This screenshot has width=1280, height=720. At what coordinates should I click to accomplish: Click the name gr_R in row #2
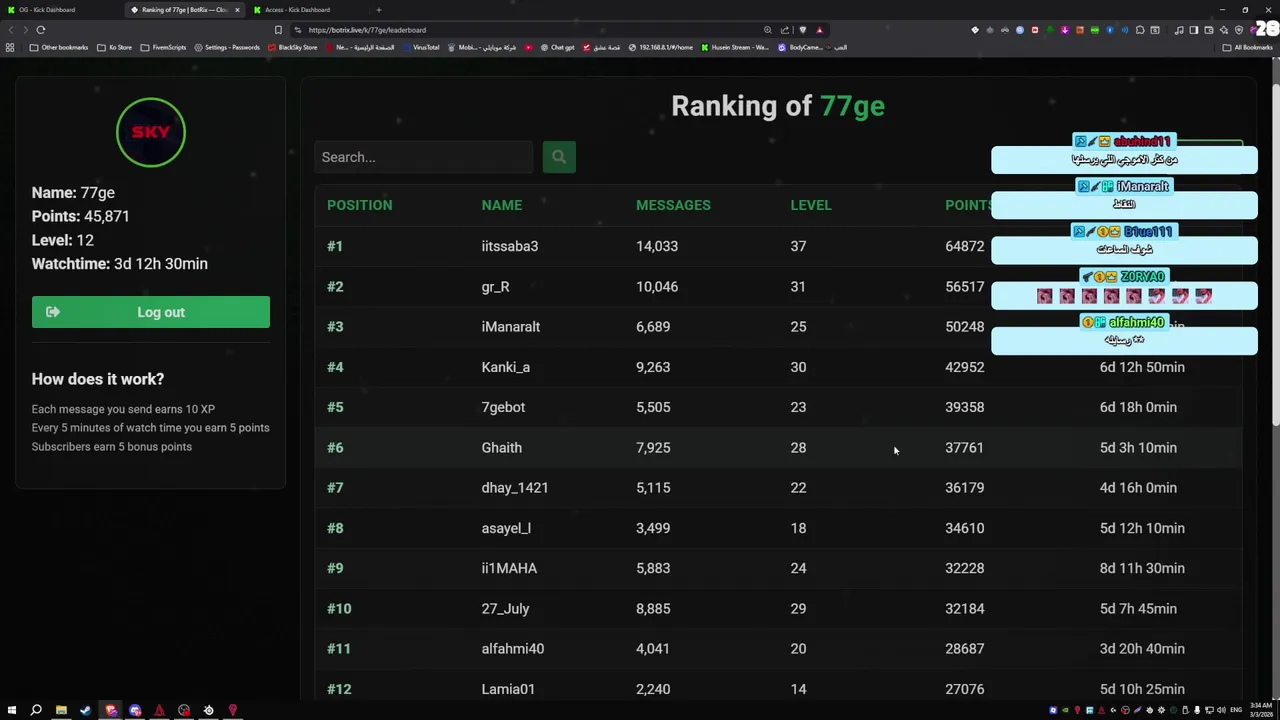coord(495,287)
